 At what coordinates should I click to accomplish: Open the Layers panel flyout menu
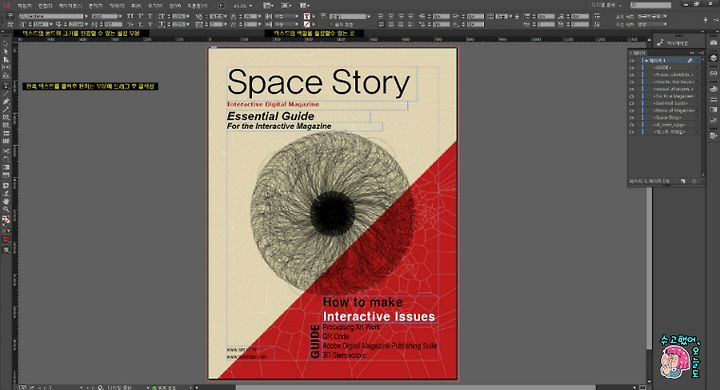pyautogui.click(x=701, y=52)
